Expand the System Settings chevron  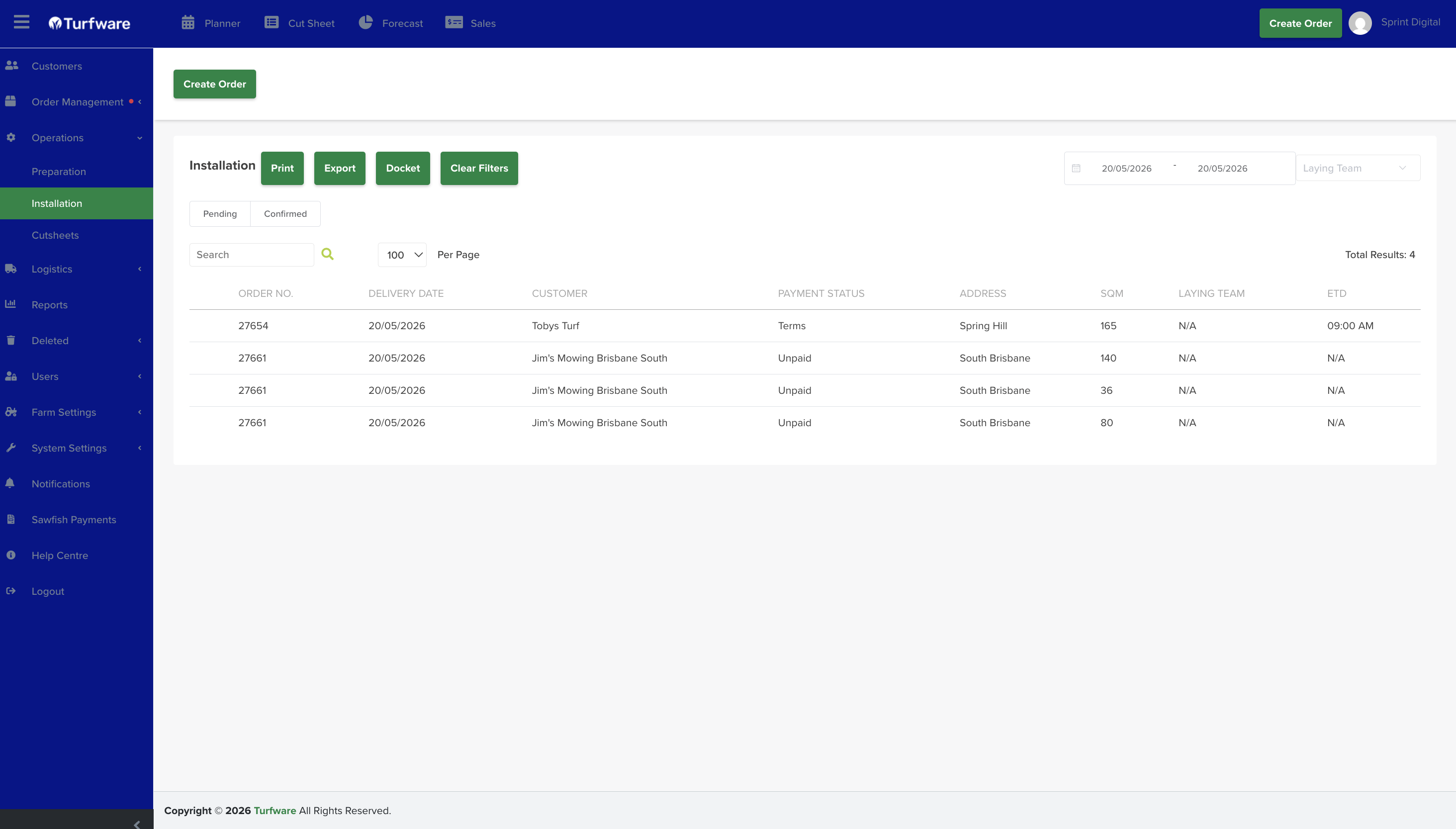(x=139, y=448)
